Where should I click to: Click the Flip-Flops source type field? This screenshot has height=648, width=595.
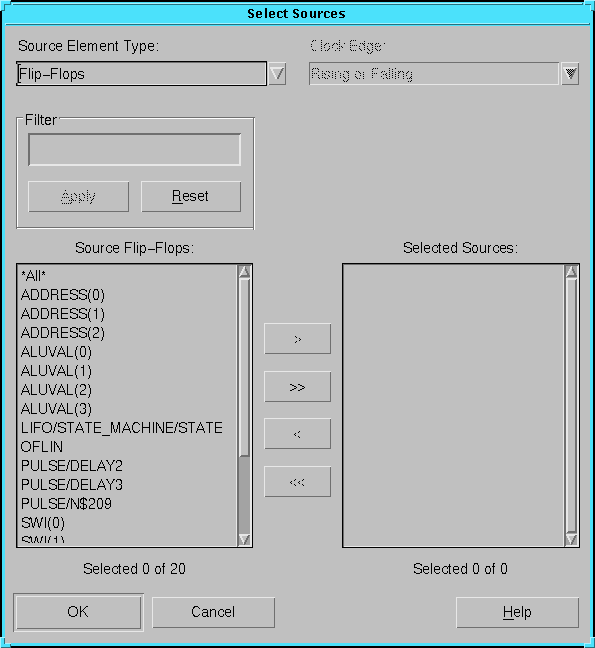tap(142, 74)
